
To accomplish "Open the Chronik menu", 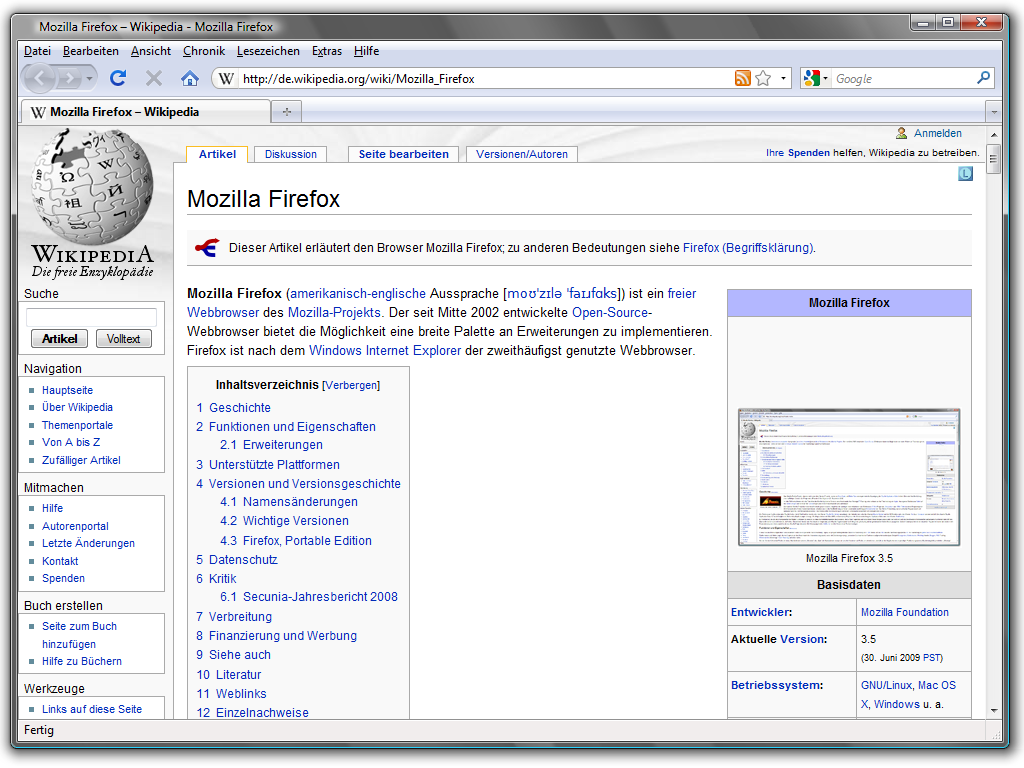I will 204,51.
